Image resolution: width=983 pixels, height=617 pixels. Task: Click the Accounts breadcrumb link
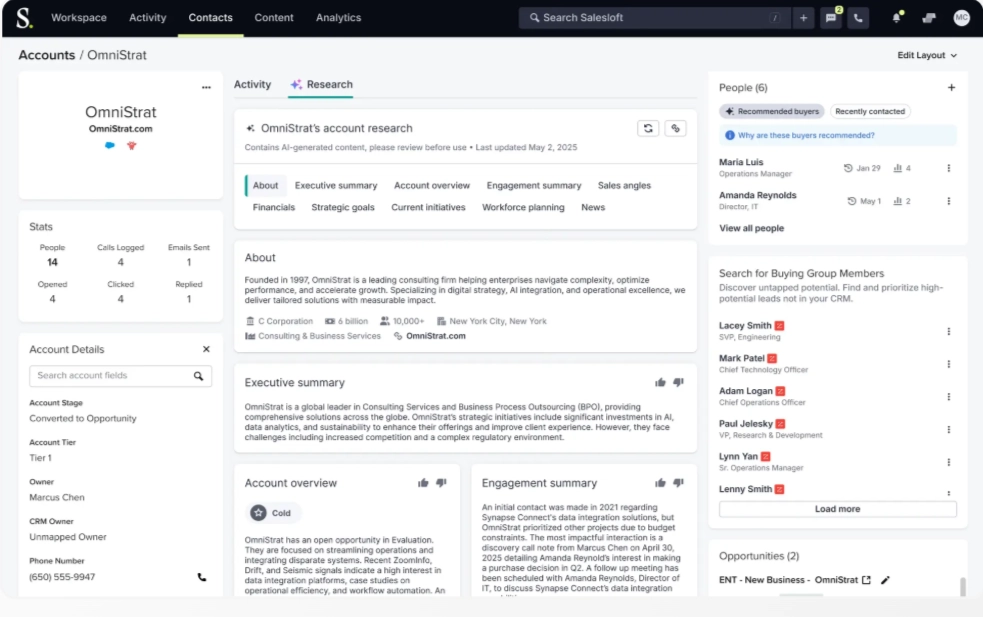(46, 55)
